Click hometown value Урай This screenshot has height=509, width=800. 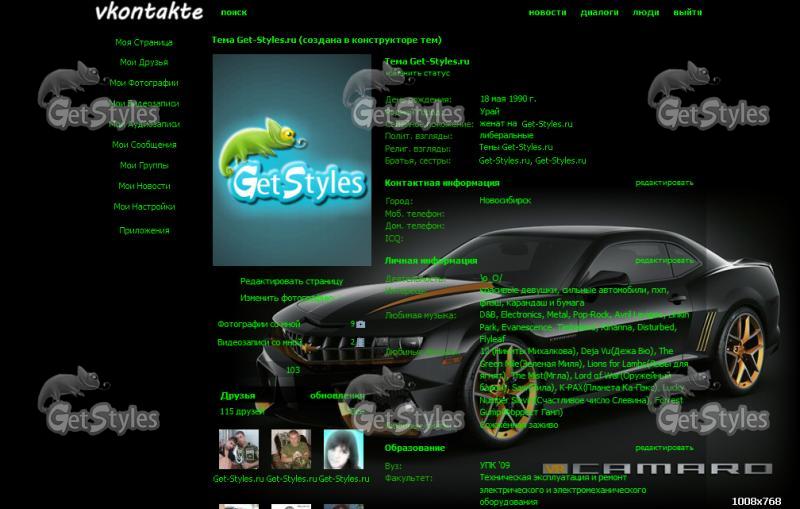489,111
